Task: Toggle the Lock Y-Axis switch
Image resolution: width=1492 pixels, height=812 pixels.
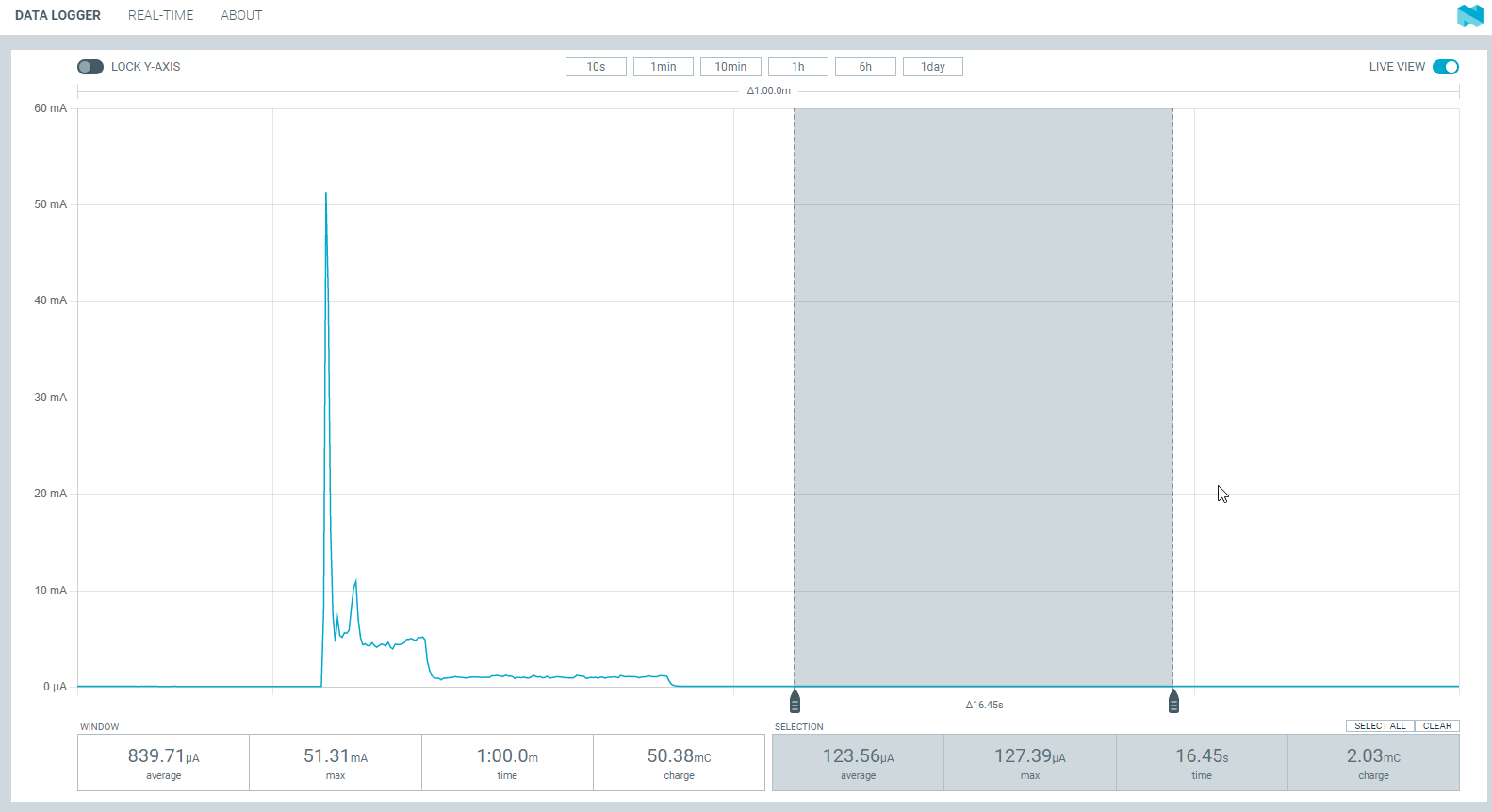Action: pos(90,67)
